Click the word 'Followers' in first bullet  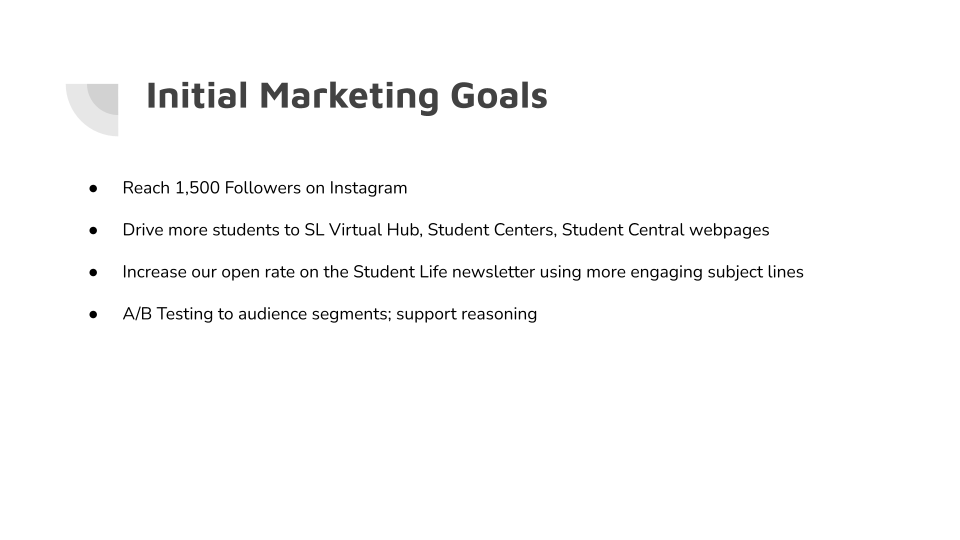[x=263, y=188]
